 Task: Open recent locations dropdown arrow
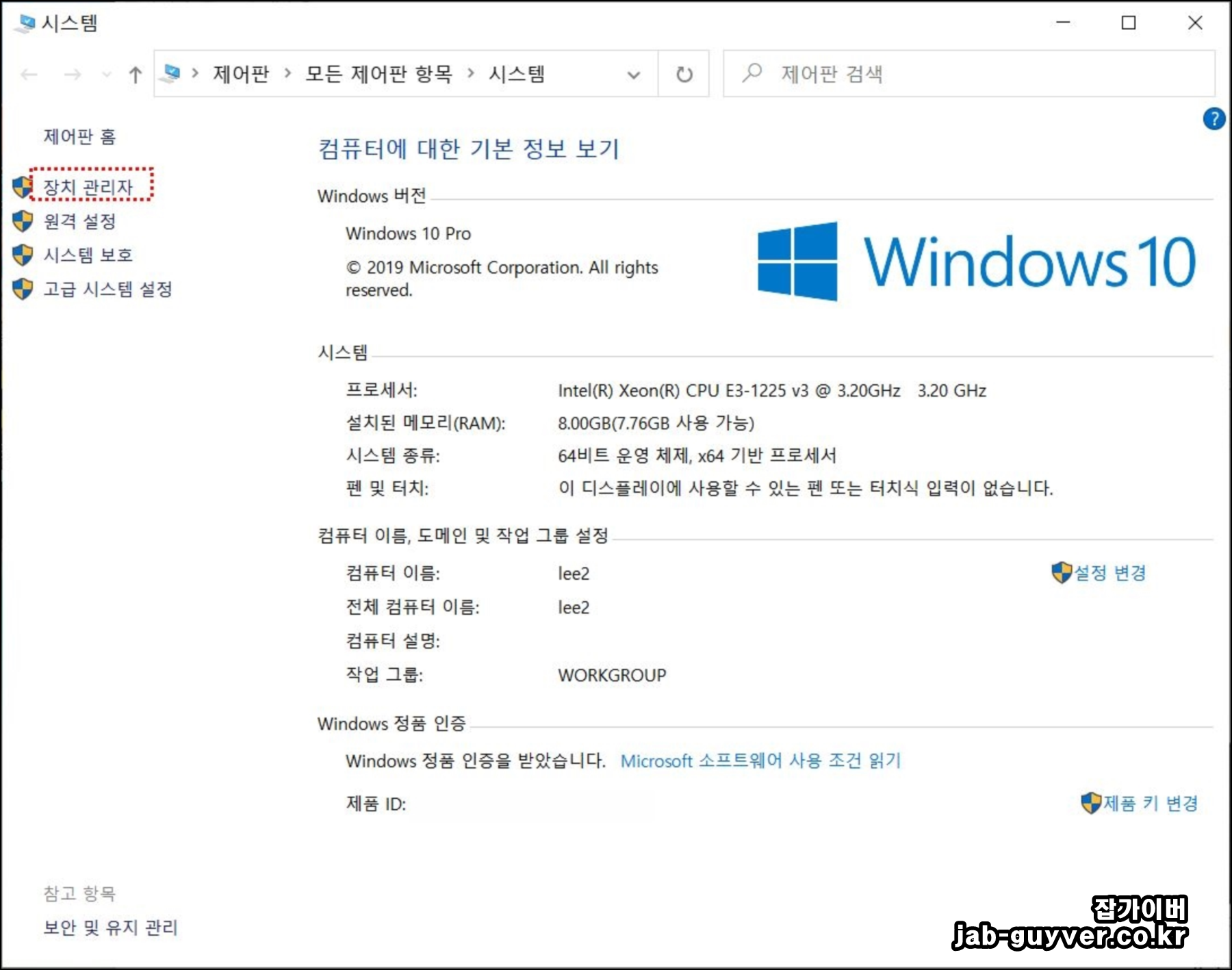coord(106,74)
